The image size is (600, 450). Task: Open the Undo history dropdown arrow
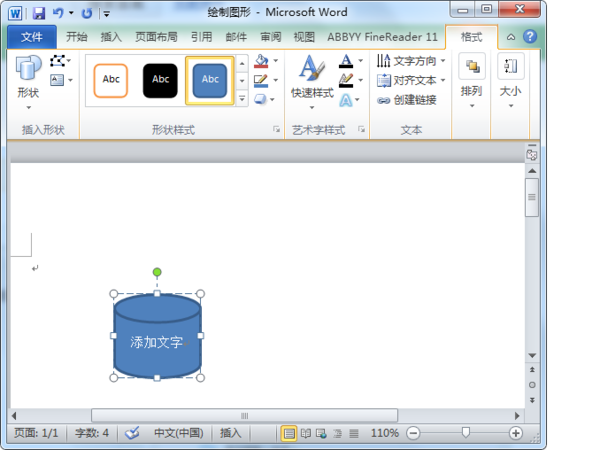click(x=71, y=13)
